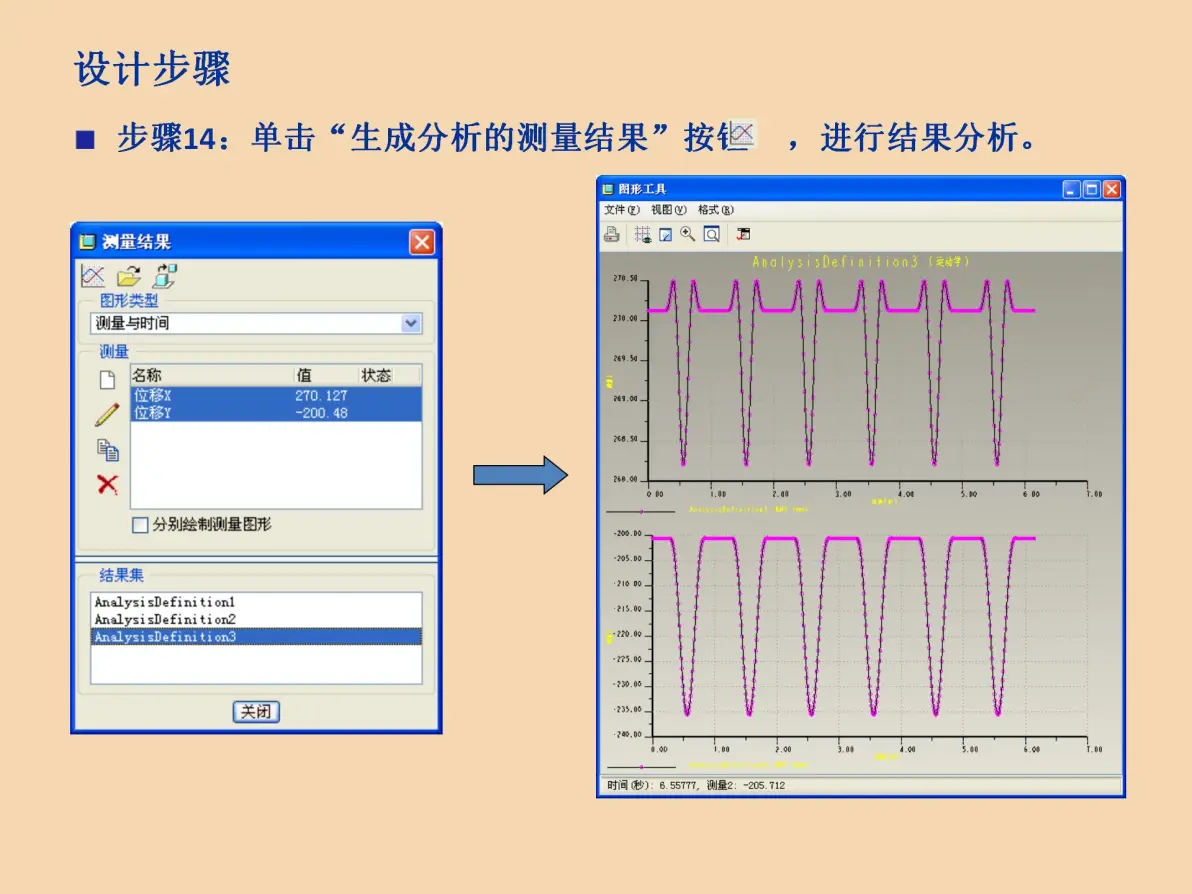This screenshot has width=1192, height=894.
Task: Click the graph-the-measure icon in 测量结果
Action: click(93, 276)
